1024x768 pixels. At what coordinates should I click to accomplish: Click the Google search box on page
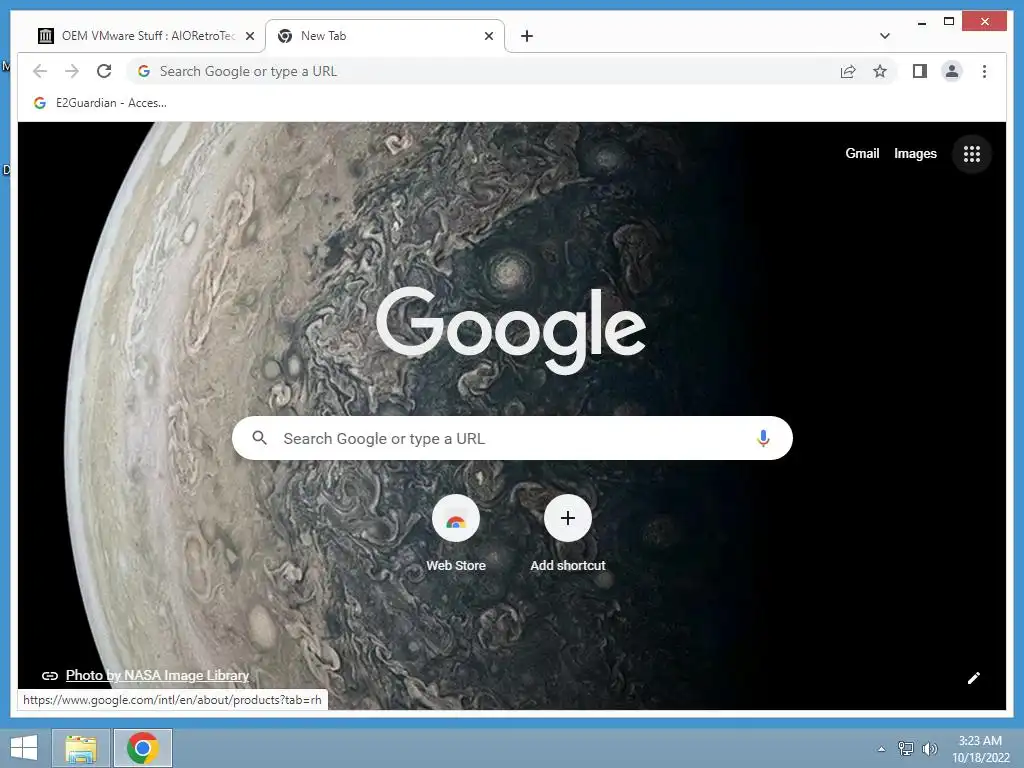tap(512, 438)
